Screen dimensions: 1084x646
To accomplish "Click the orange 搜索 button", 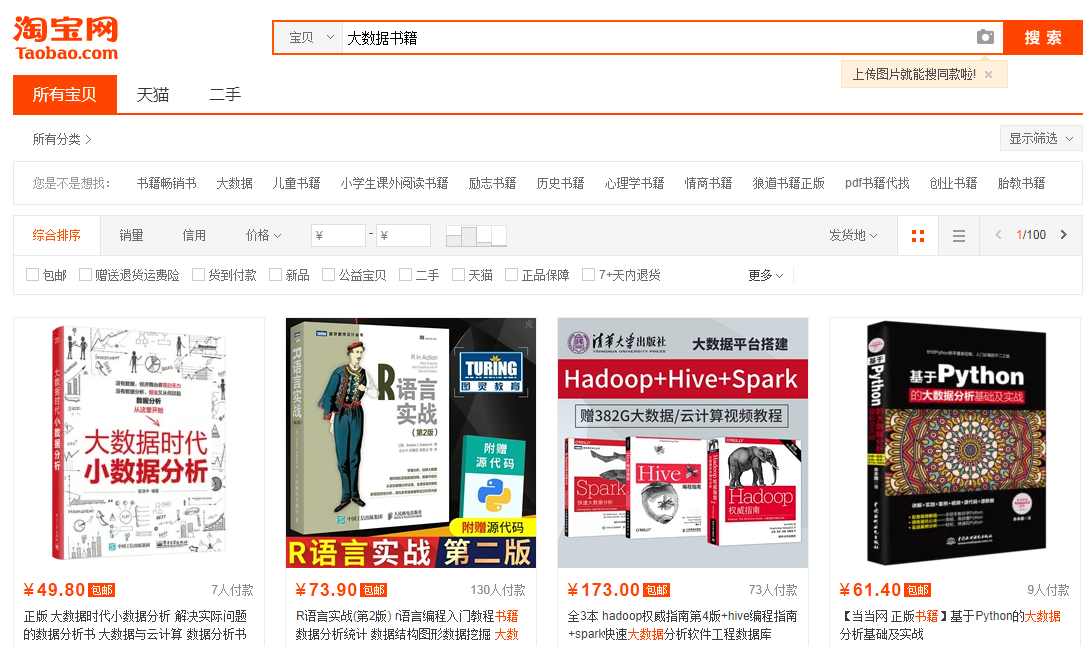I will click(x=1043, y=37).
